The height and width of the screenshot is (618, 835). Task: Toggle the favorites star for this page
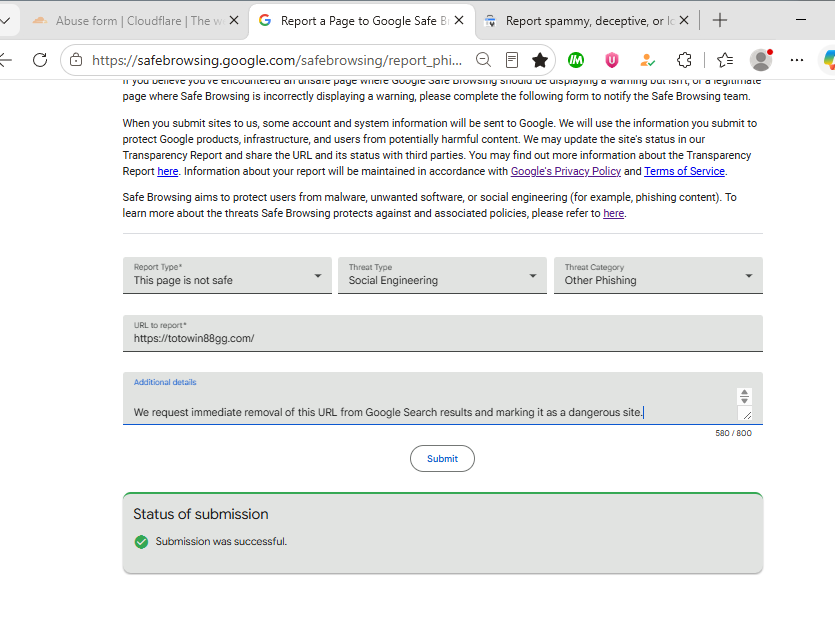click(540, 60)
